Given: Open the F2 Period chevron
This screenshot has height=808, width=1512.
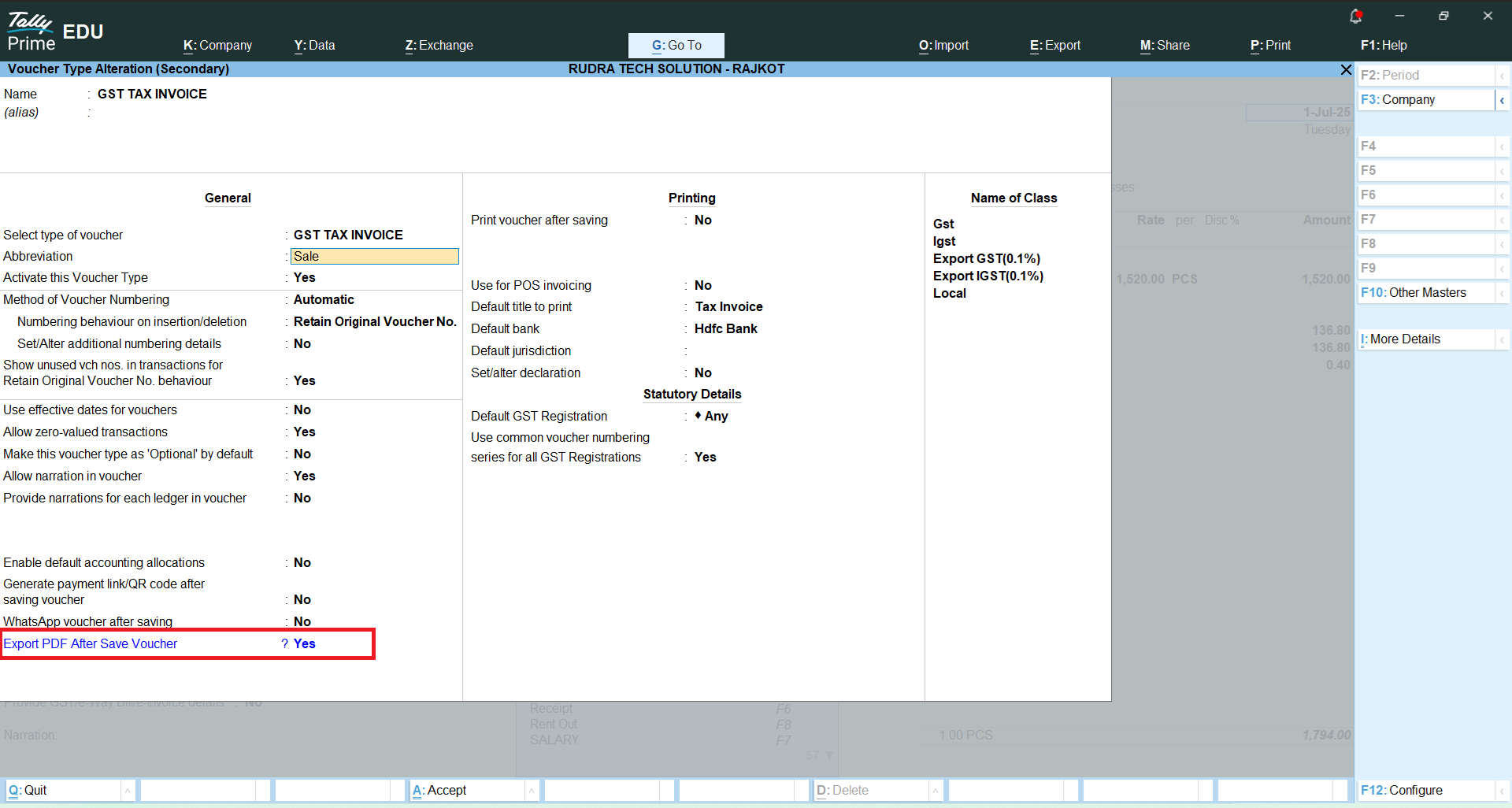Looking at the screenshot, I should (1502, 76).
